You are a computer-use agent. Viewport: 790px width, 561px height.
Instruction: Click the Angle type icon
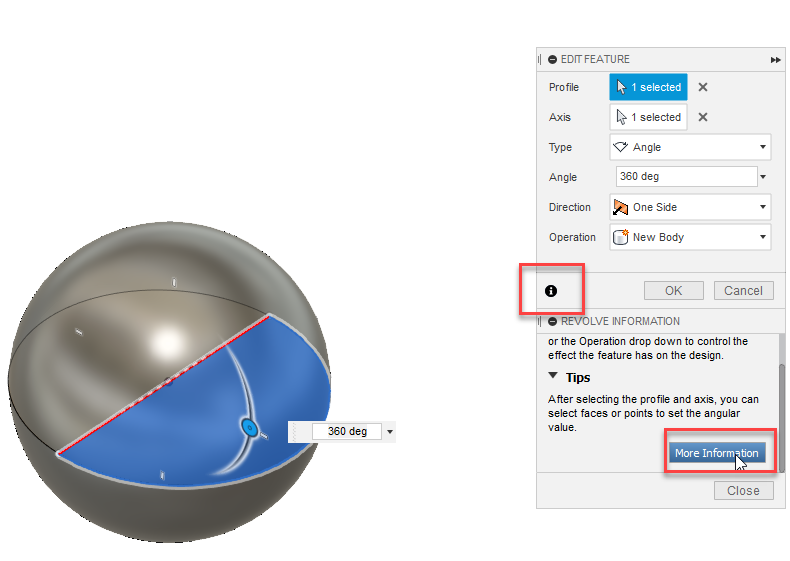[x=620, y=147]
